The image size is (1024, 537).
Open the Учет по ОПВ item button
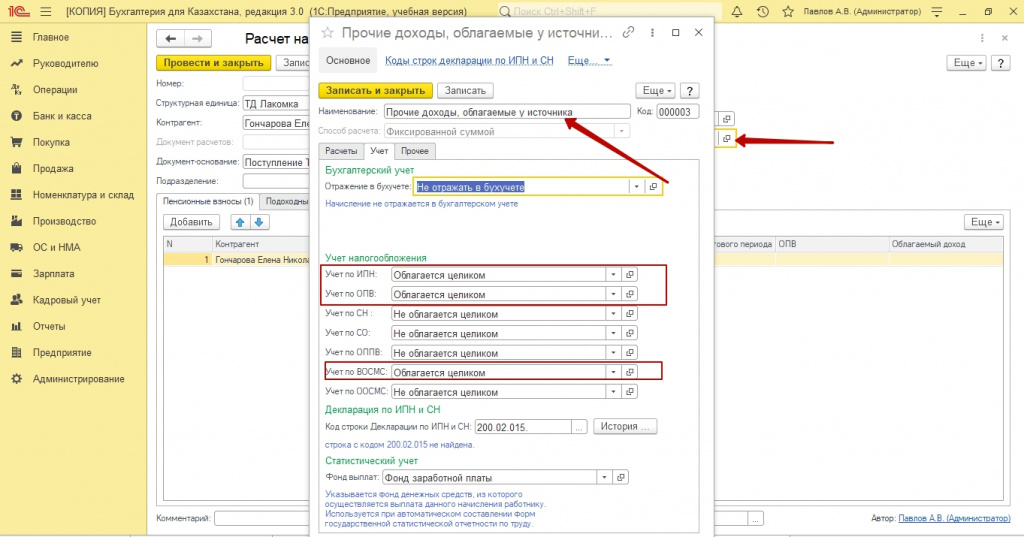[x=630, y=295]
